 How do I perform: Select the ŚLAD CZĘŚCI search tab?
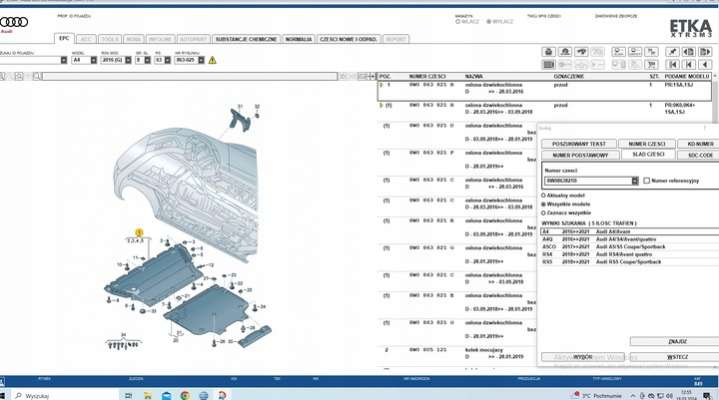pyautogui.click(x=648, y=155)
